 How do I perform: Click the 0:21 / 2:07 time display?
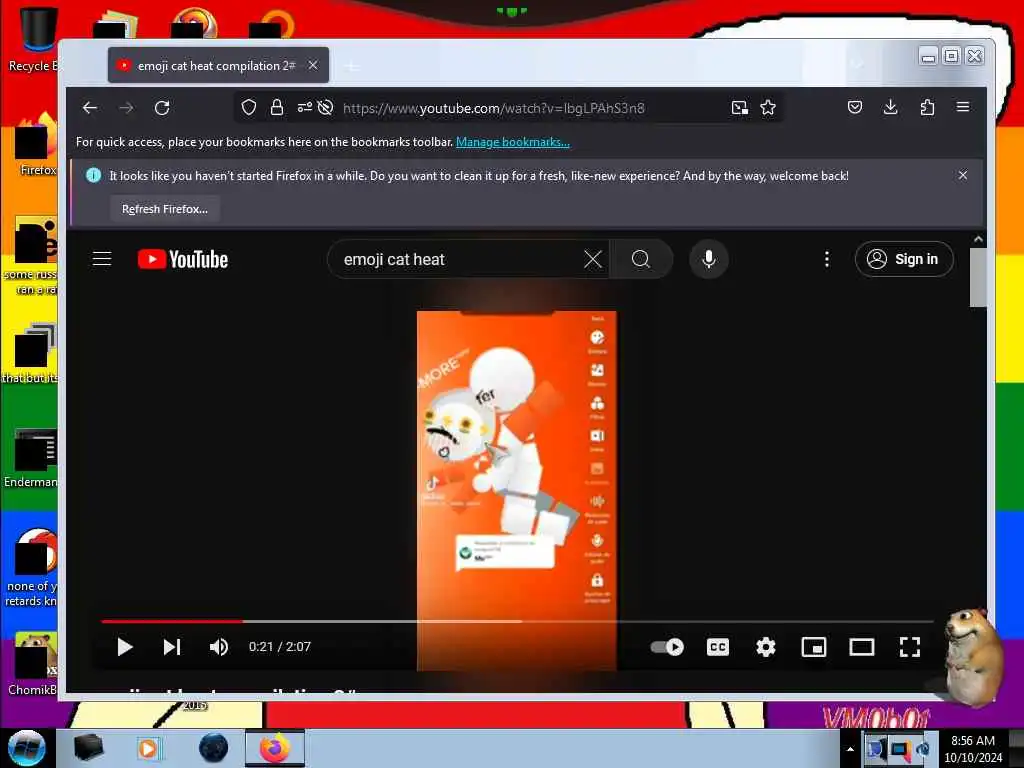point(280,647)
